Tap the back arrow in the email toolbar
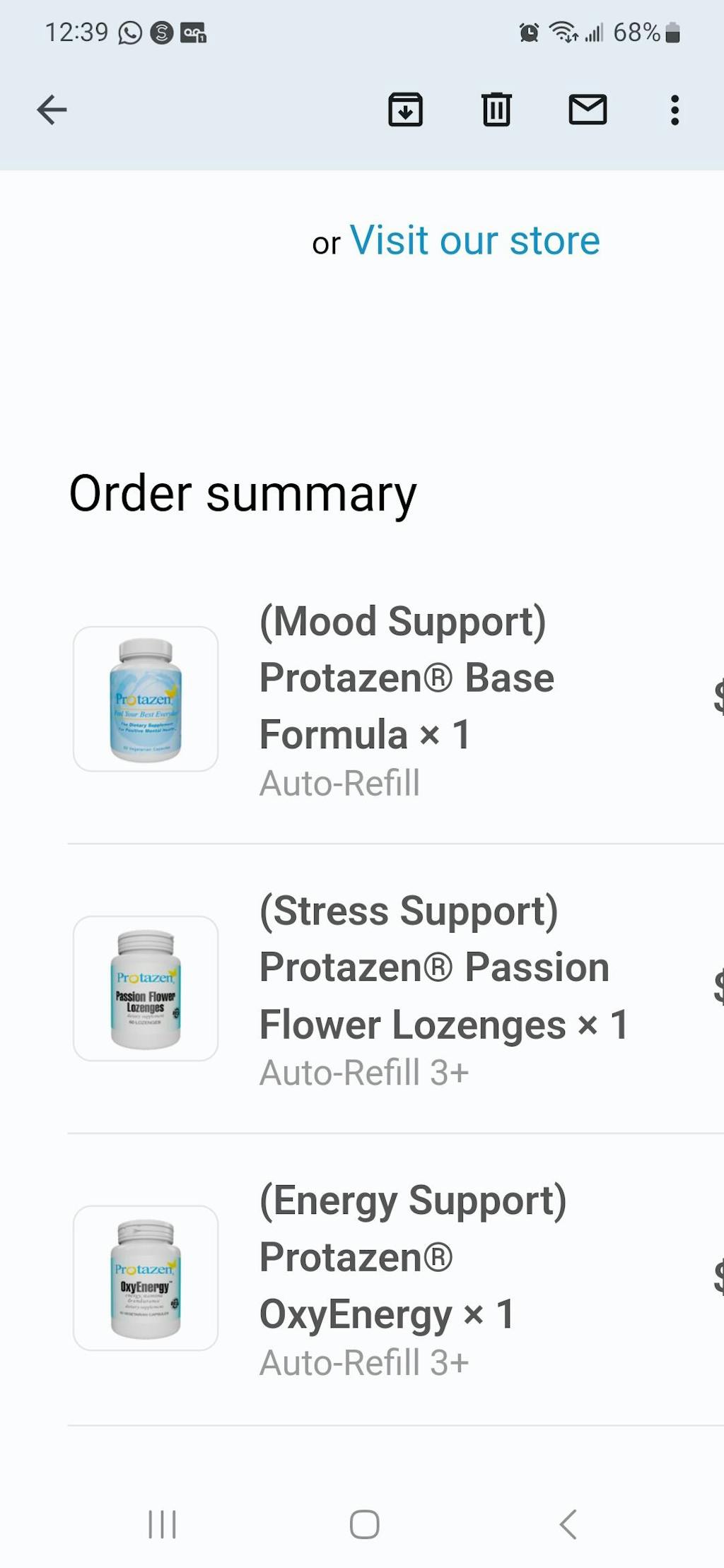This screenshot has height=1568, width=724. pyautogui.click(x=52, y=110)
